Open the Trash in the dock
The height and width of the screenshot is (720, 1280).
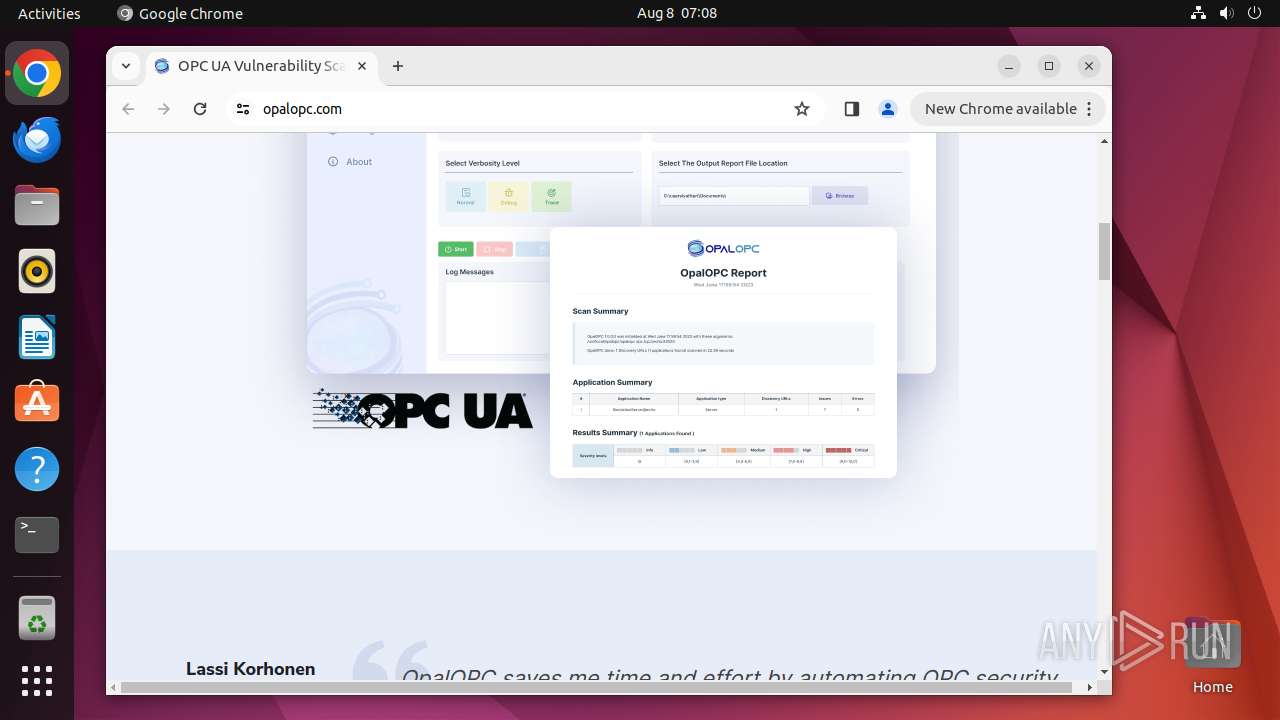(37, 618)
